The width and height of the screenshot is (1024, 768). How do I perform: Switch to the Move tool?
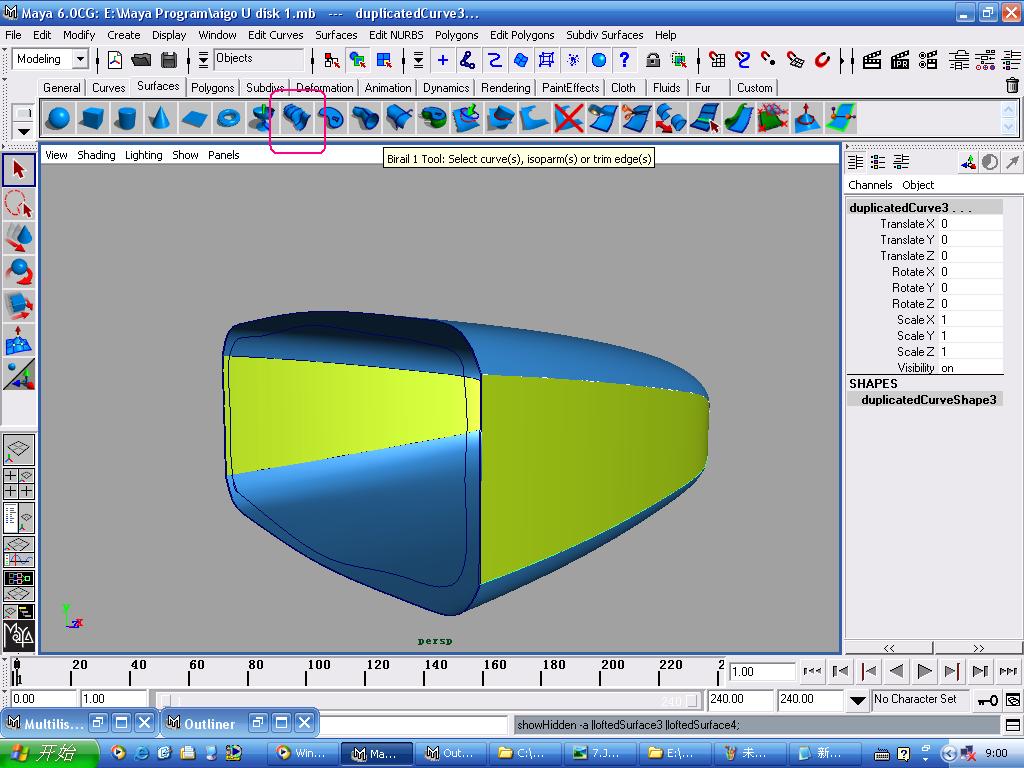[x=19, y=238]
